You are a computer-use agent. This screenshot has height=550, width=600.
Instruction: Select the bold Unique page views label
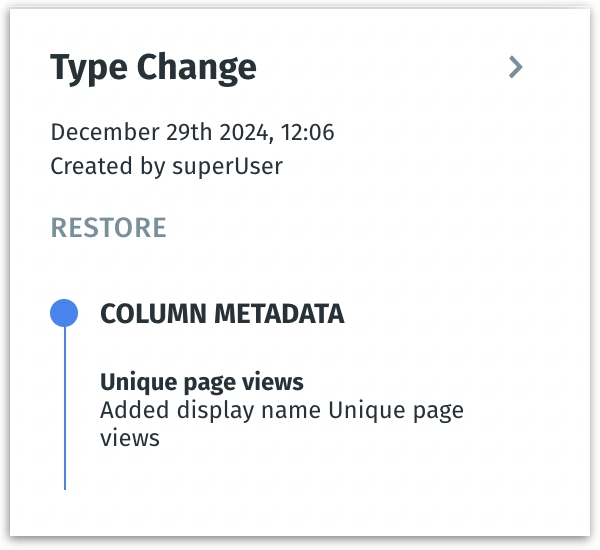(x=201, y=382)
